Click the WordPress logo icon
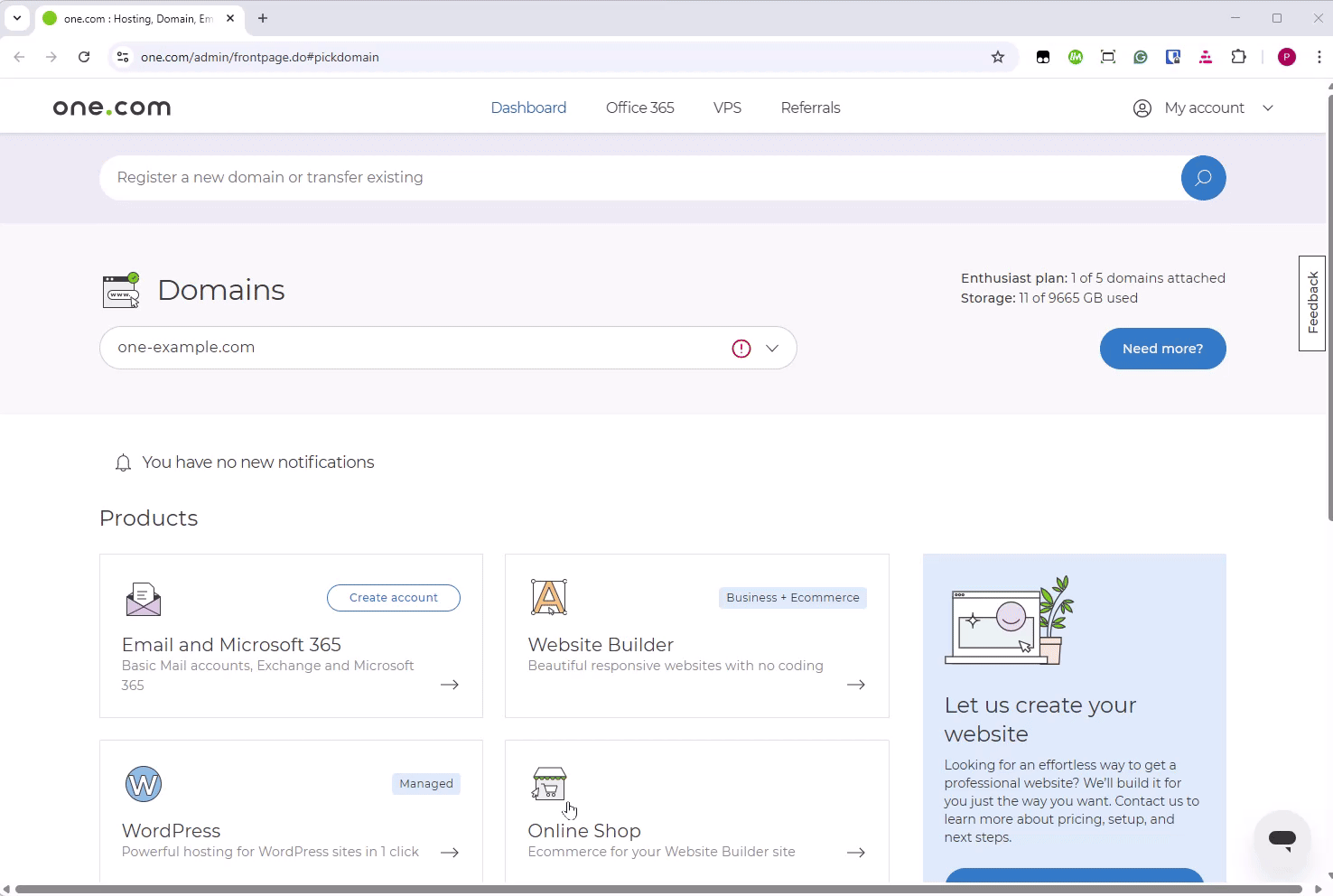 tap(143, 784)
